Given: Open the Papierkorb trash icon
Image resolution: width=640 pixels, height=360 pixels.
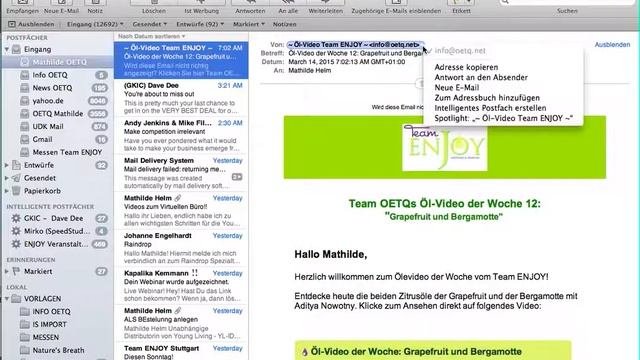Looking at the screenshot, I should pos(16,191).
